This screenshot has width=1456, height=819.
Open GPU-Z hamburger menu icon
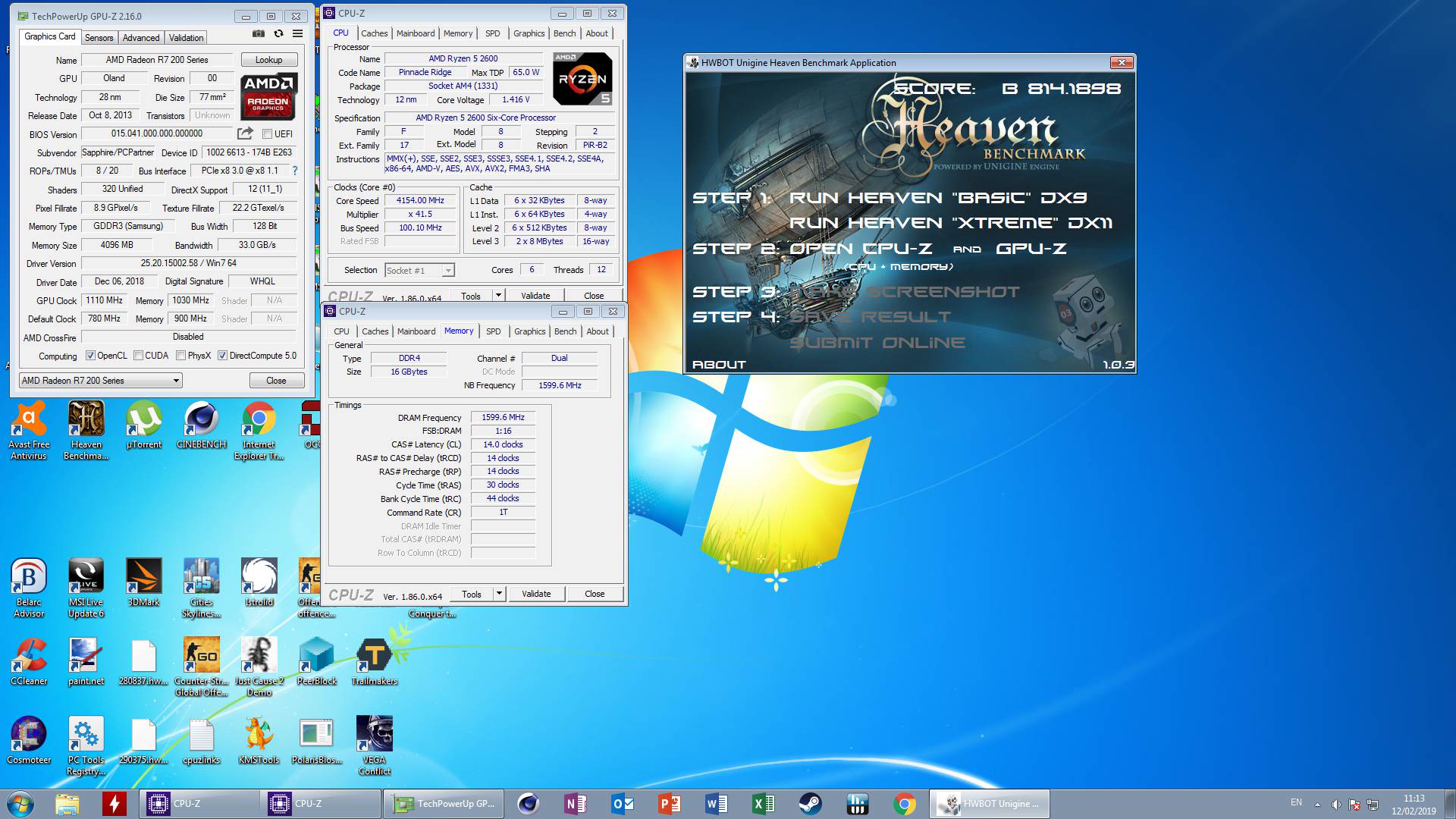coord(298,34)
